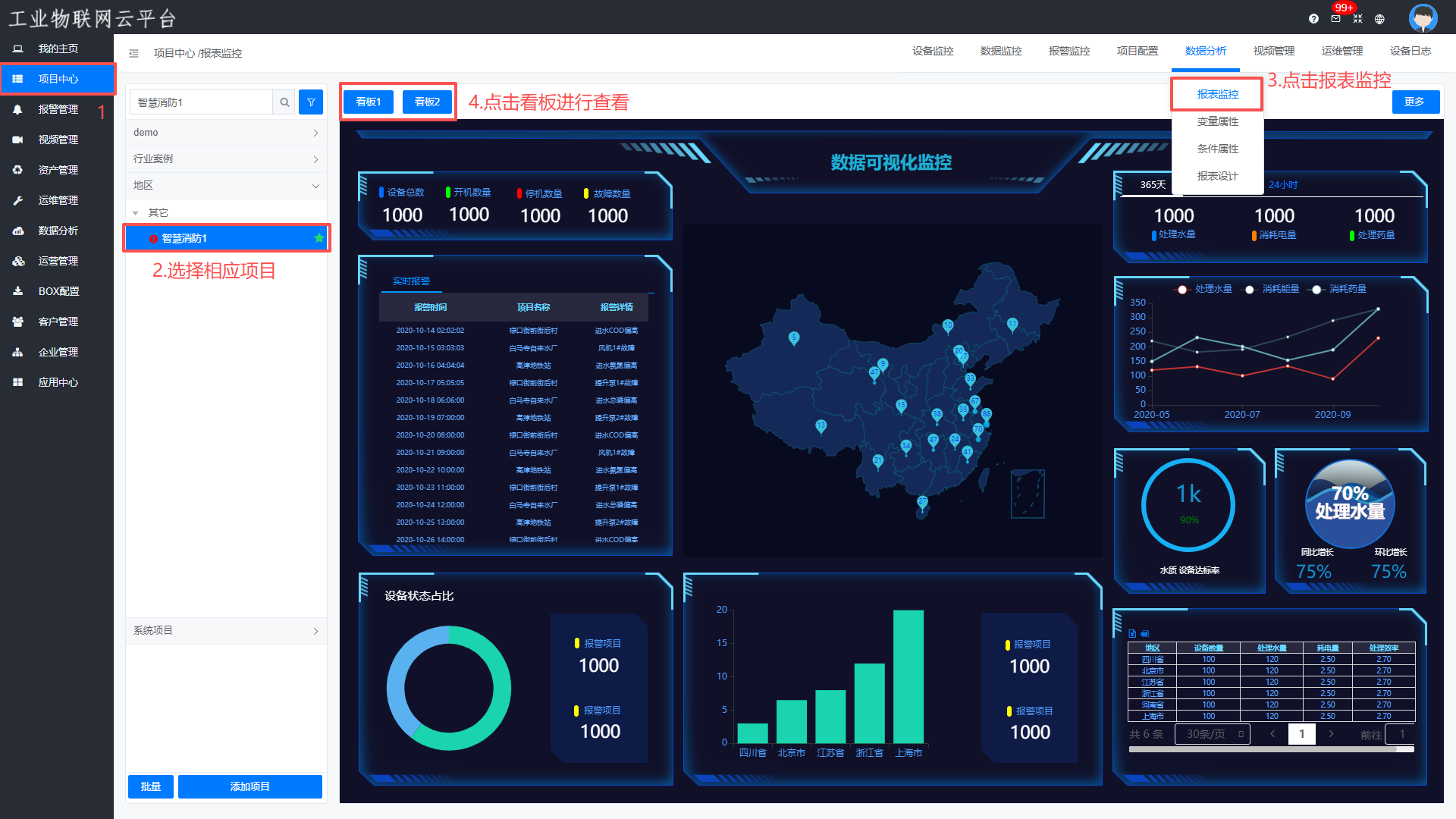The height and width of the screenshot is (819, 1456).
Task: Click the help question mark icon
Action: (1313, 19)
